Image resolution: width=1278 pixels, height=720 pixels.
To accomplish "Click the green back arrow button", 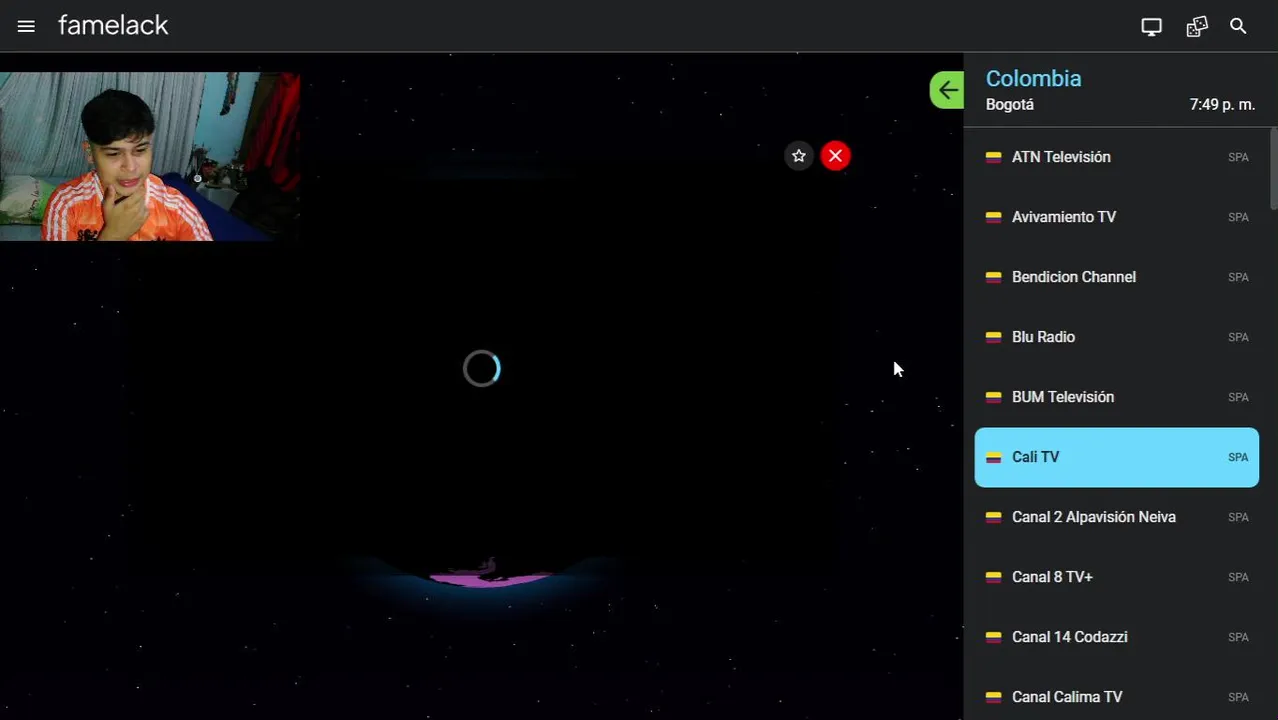I will point(947,90).
